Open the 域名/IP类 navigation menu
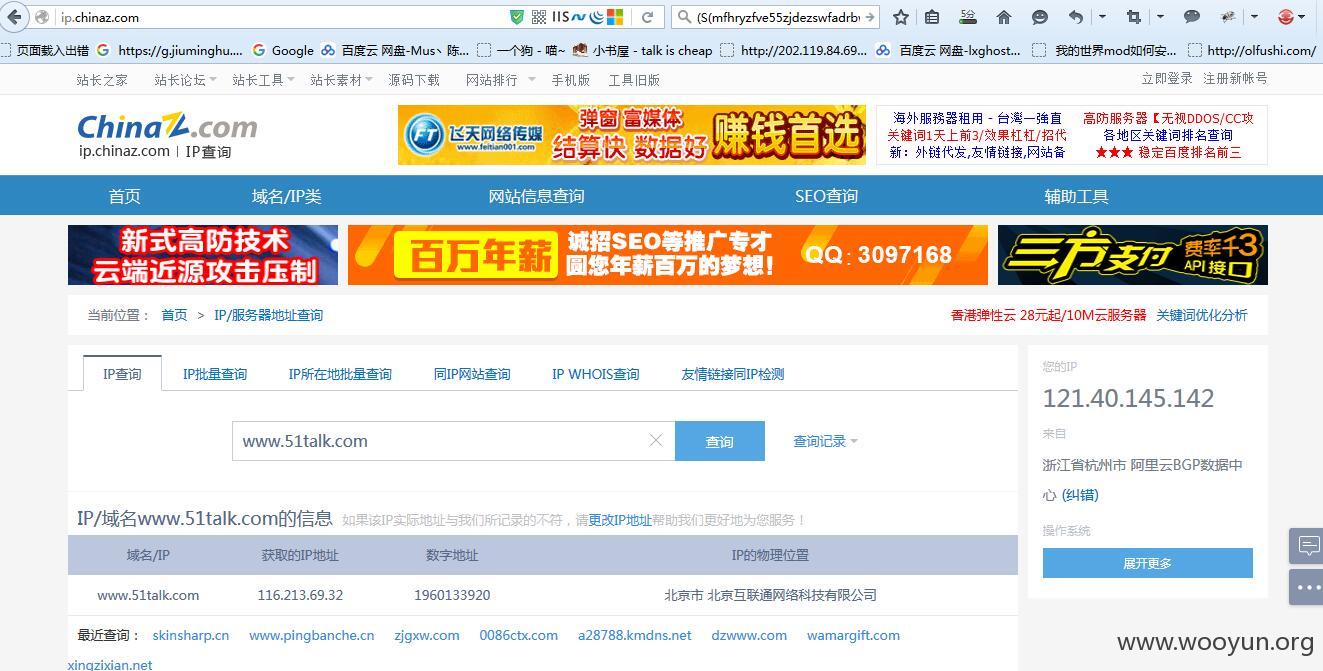Viewport: 1323px width, 671px height. [287, 196]
